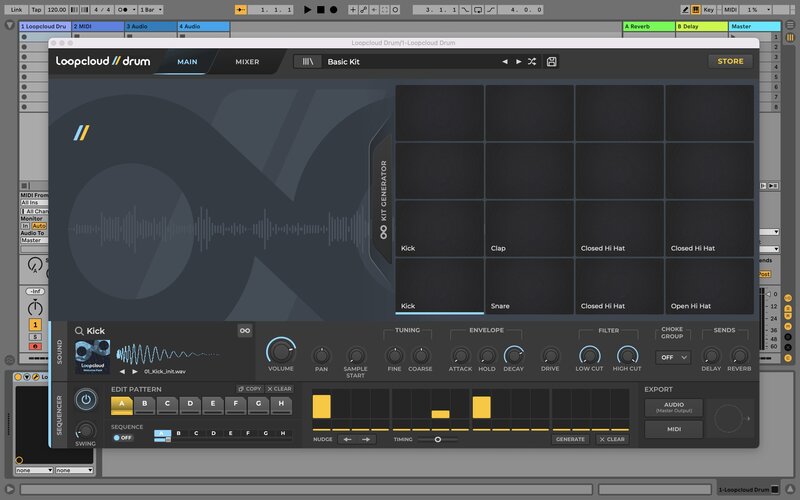Switch to the MIXER tab
This screenshot has height=500, width=800.
[247, 62]
